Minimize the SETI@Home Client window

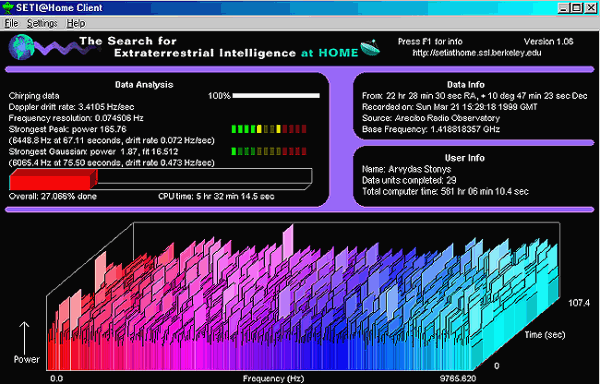tap(563, 8)
